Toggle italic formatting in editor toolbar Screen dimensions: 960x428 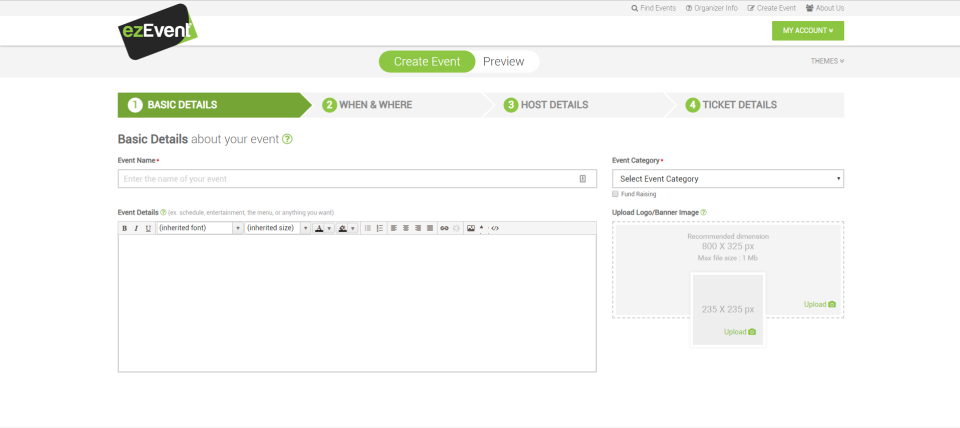click(136, 228)
